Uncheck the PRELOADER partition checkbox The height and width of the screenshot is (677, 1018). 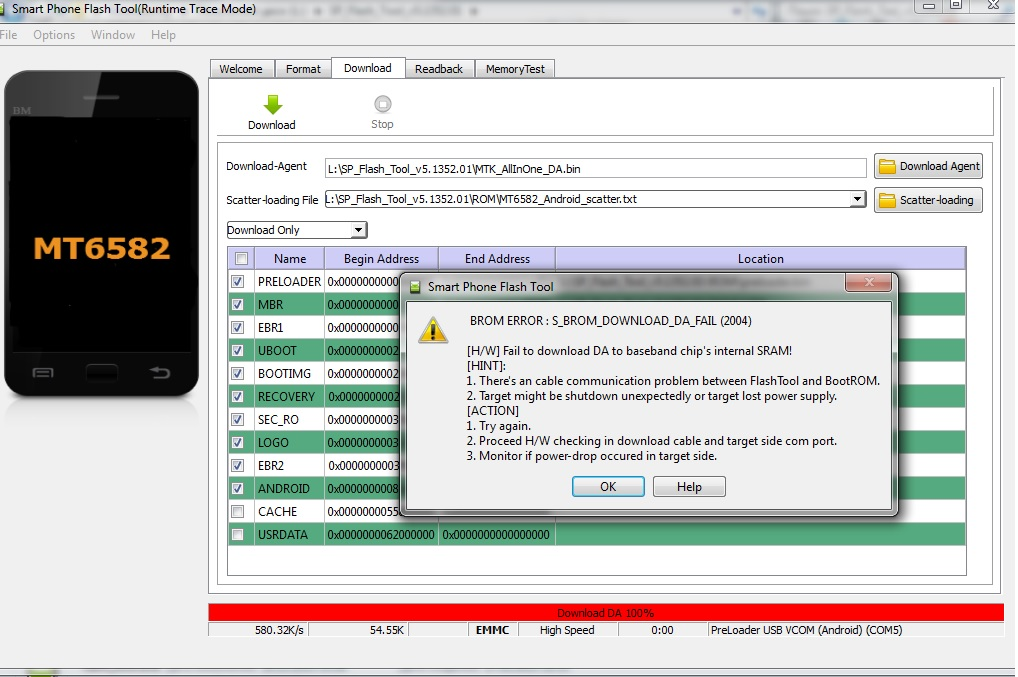point(238,282)
